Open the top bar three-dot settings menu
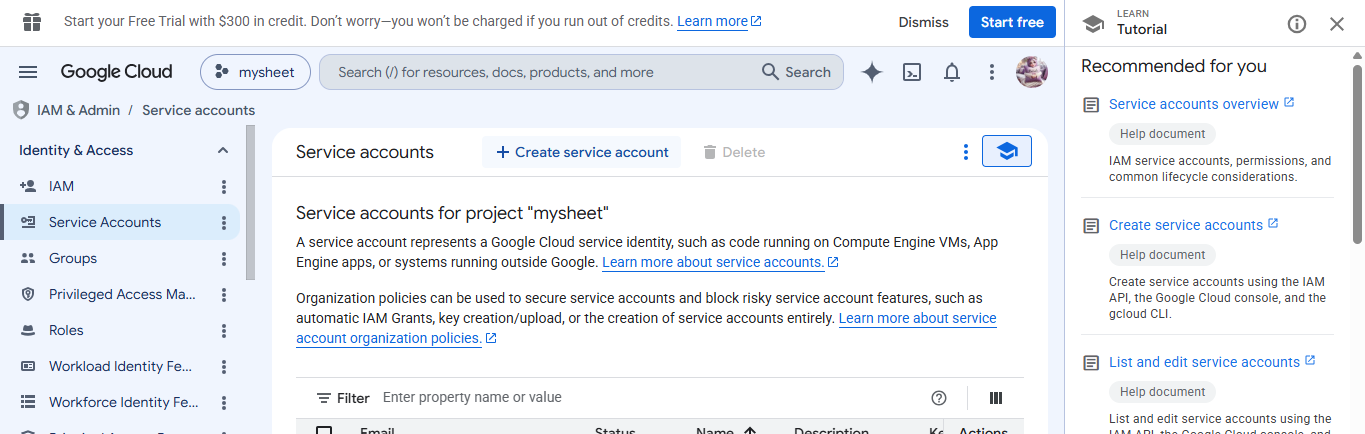The image size is (1365, 434). (x=992, y=72)
